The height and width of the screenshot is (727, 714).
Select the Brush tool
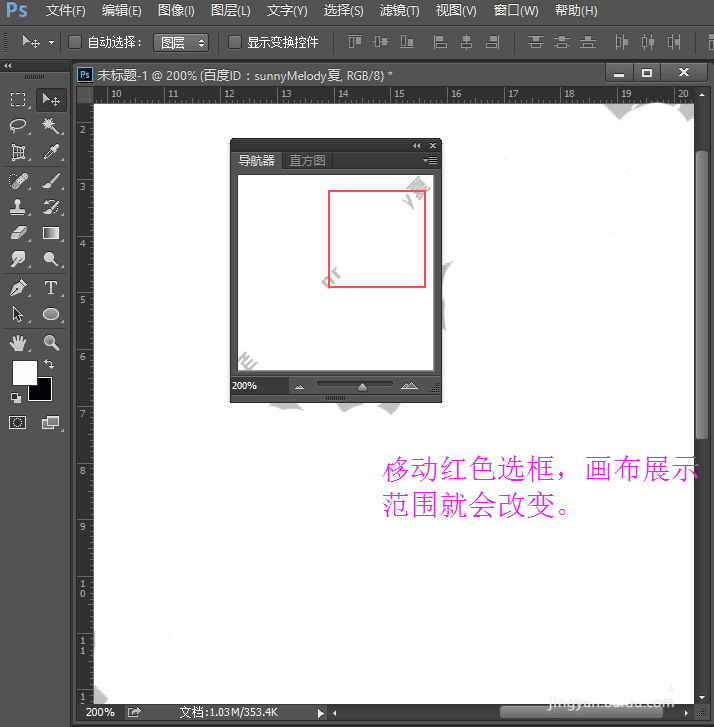[51, 180]
